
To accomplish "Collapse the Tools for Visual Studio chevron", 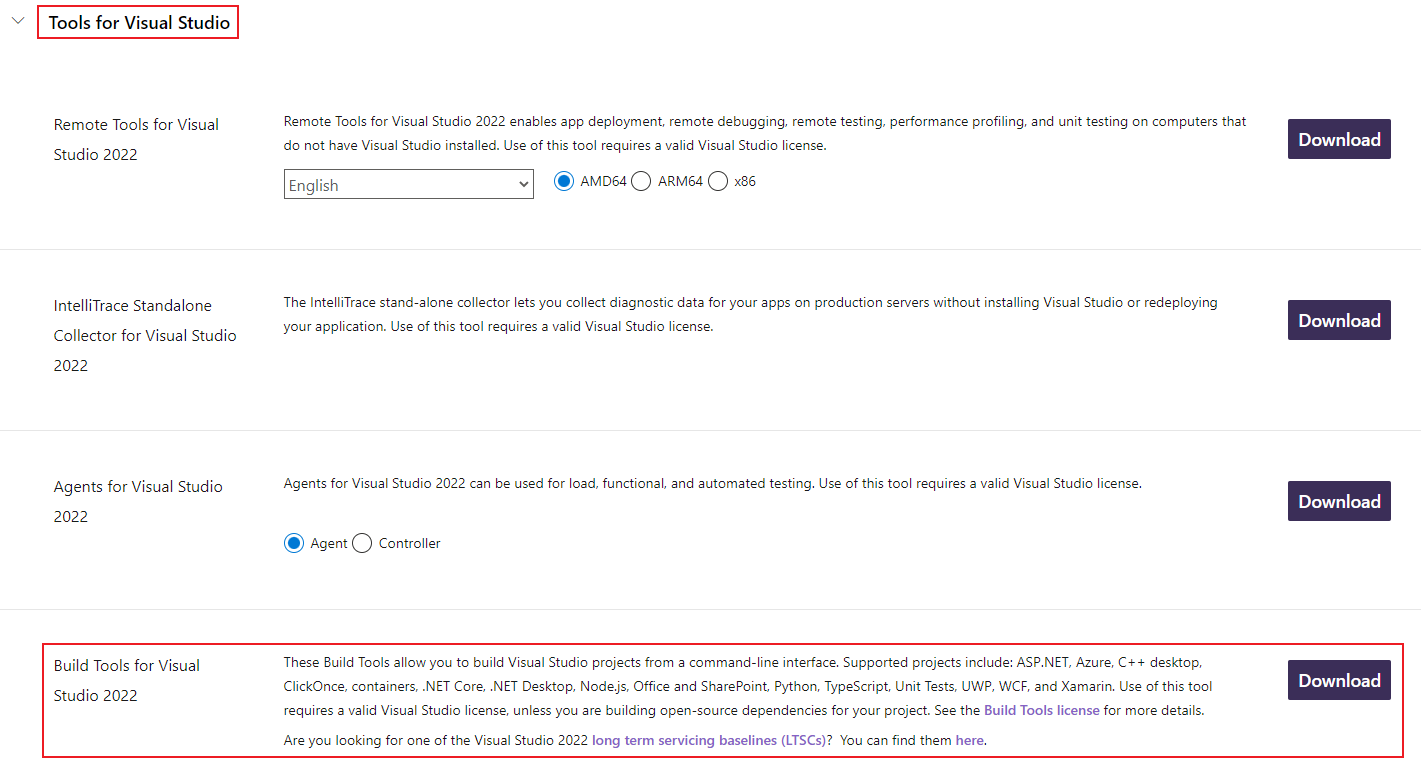I will pyautogui.click(x=17, y=21).
